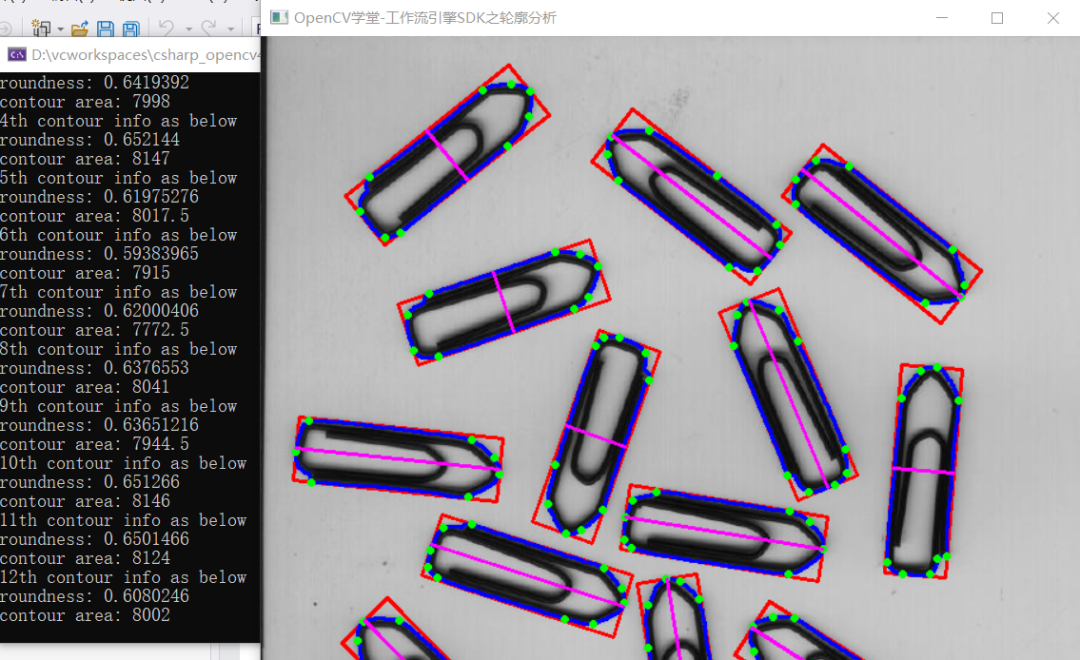This screenshot has width=1080, height=660.
Task: Click console line 'contour area: 7772.5'
Action: tap(95, 330)
